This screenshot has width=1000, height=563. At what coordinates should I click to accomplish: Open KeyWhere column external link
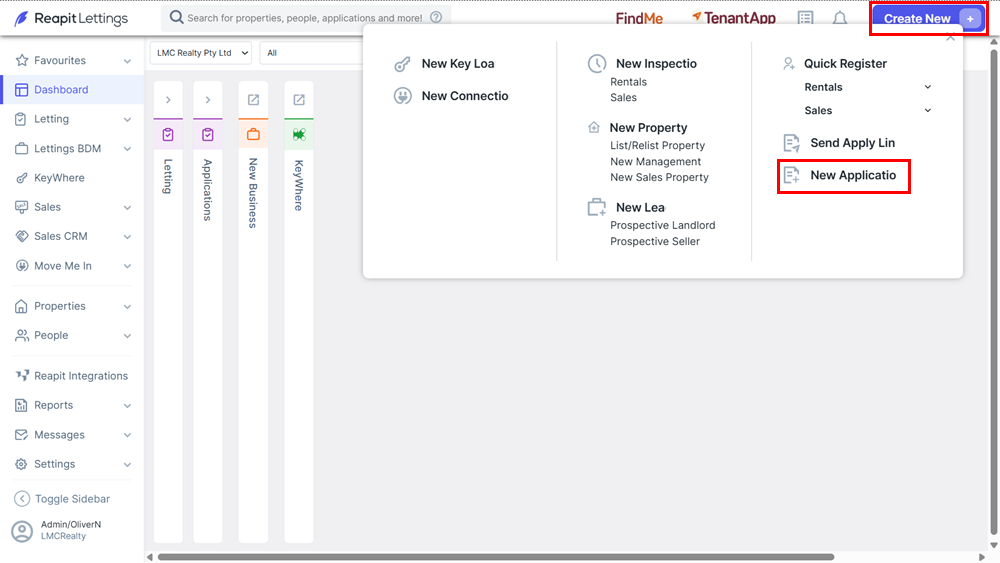[299, 99]
